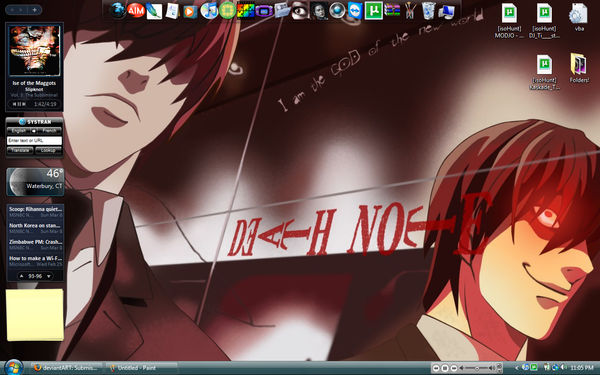The width and height of the screenshot is (600, 375).
Task: Swap Systran translation languages
Action: pos(34,131)
